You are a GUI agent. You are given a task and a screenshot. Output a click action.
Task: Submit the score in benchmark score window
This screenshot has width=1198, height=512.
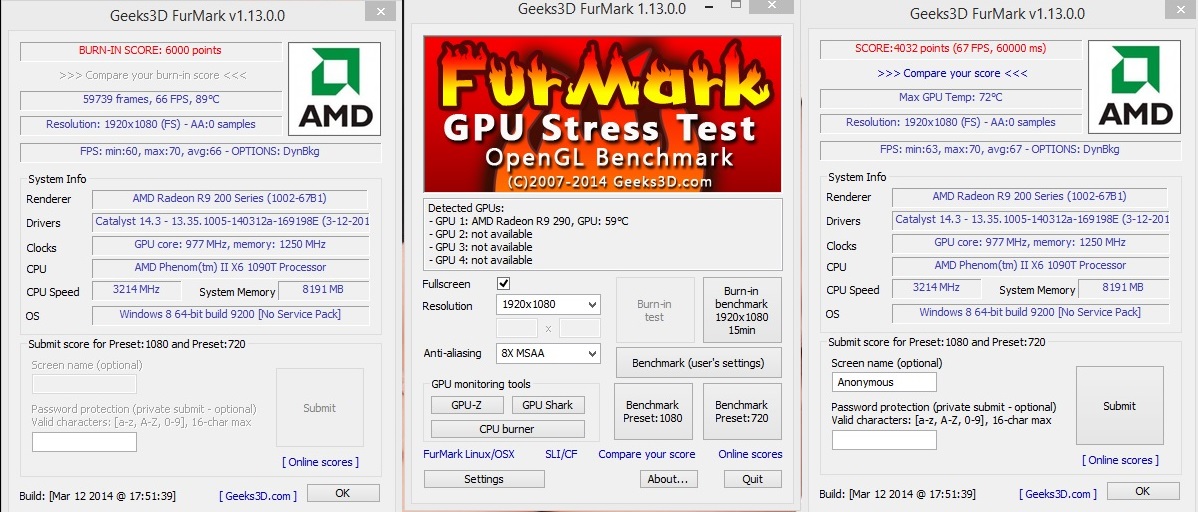coord(1119,406)
